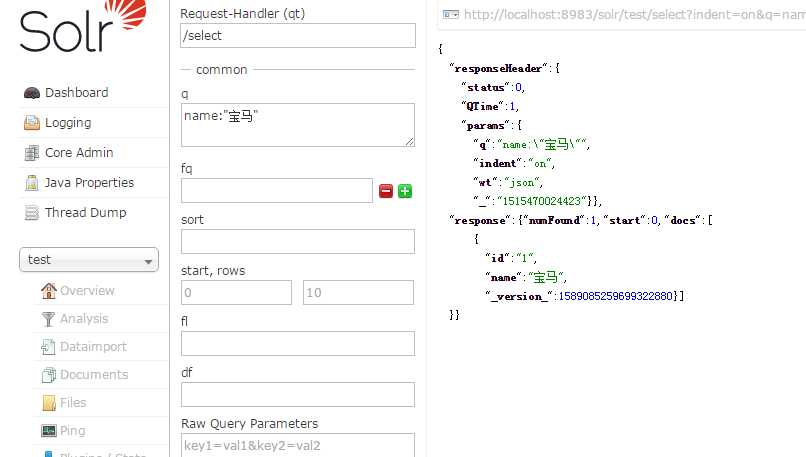This screenshot has width=806, height=457.
Task: Select Dataimport in core menu
Action: [x=94, y=346]
